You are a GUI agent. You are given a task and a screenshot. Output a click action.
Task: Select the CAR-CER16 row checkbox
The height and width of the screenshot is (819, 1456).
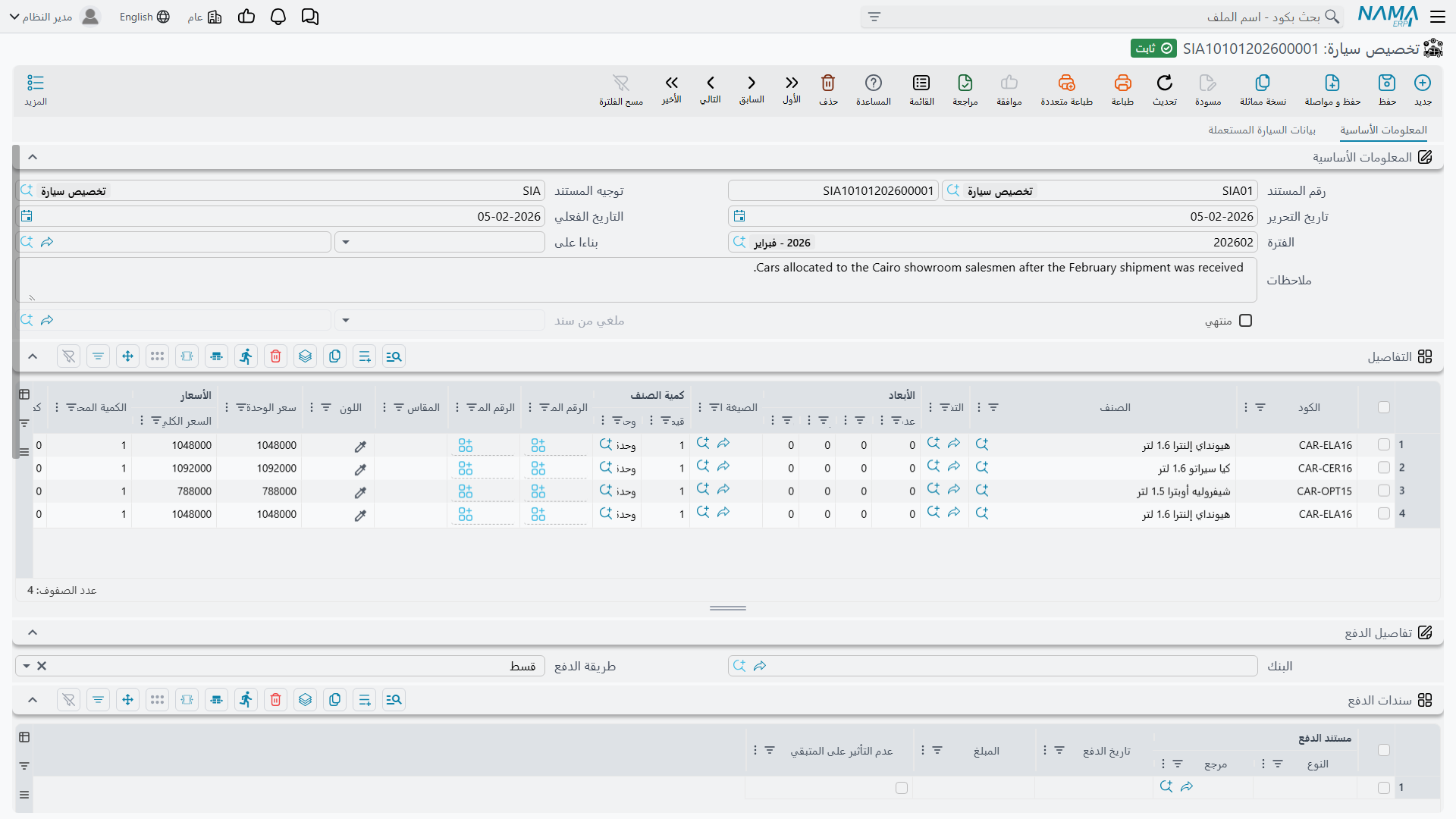tap(1384, 468)
